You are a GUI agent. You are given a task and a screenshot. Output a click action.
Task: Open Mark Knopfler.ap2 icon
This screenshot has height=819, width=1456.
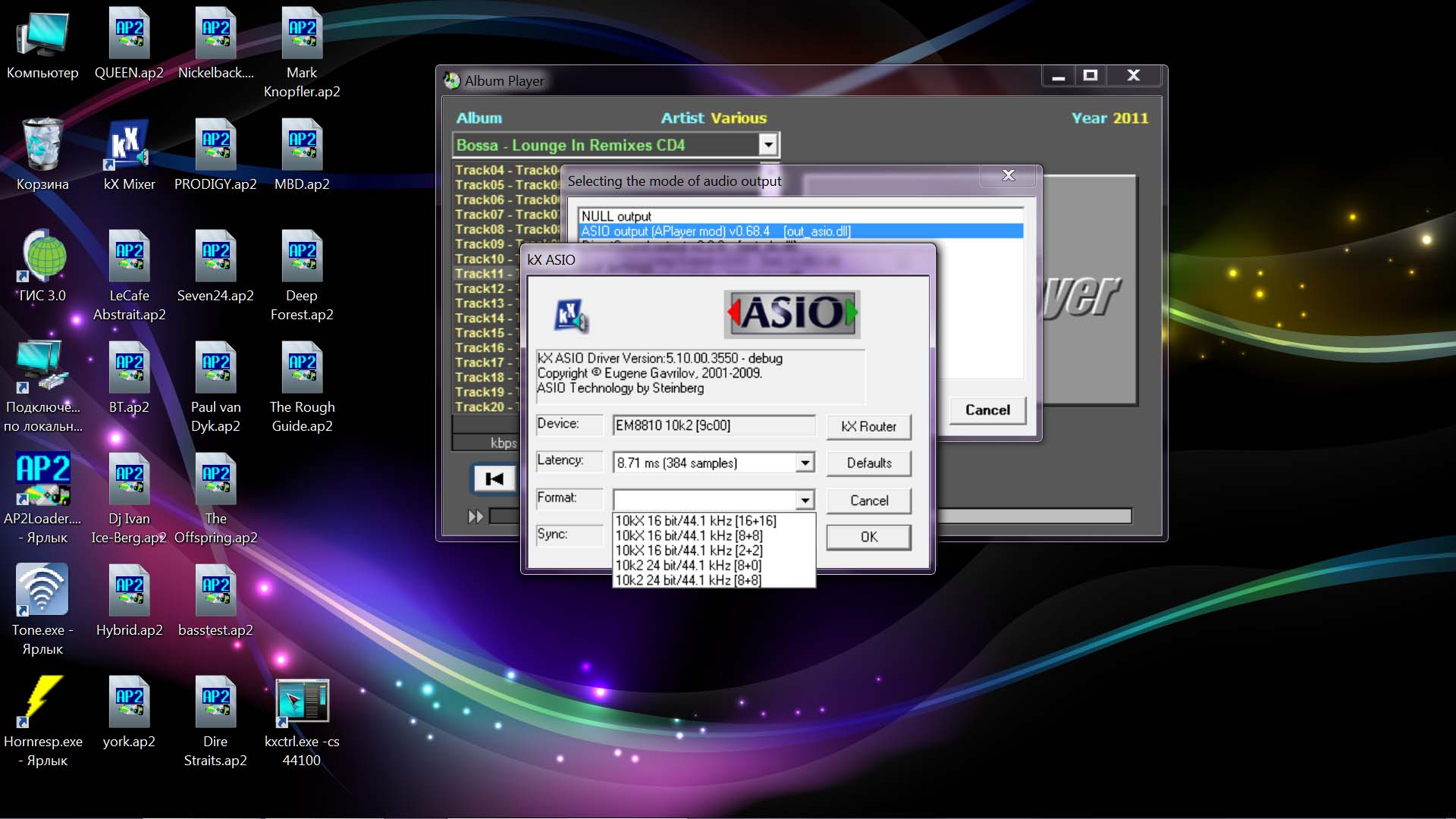302,34
